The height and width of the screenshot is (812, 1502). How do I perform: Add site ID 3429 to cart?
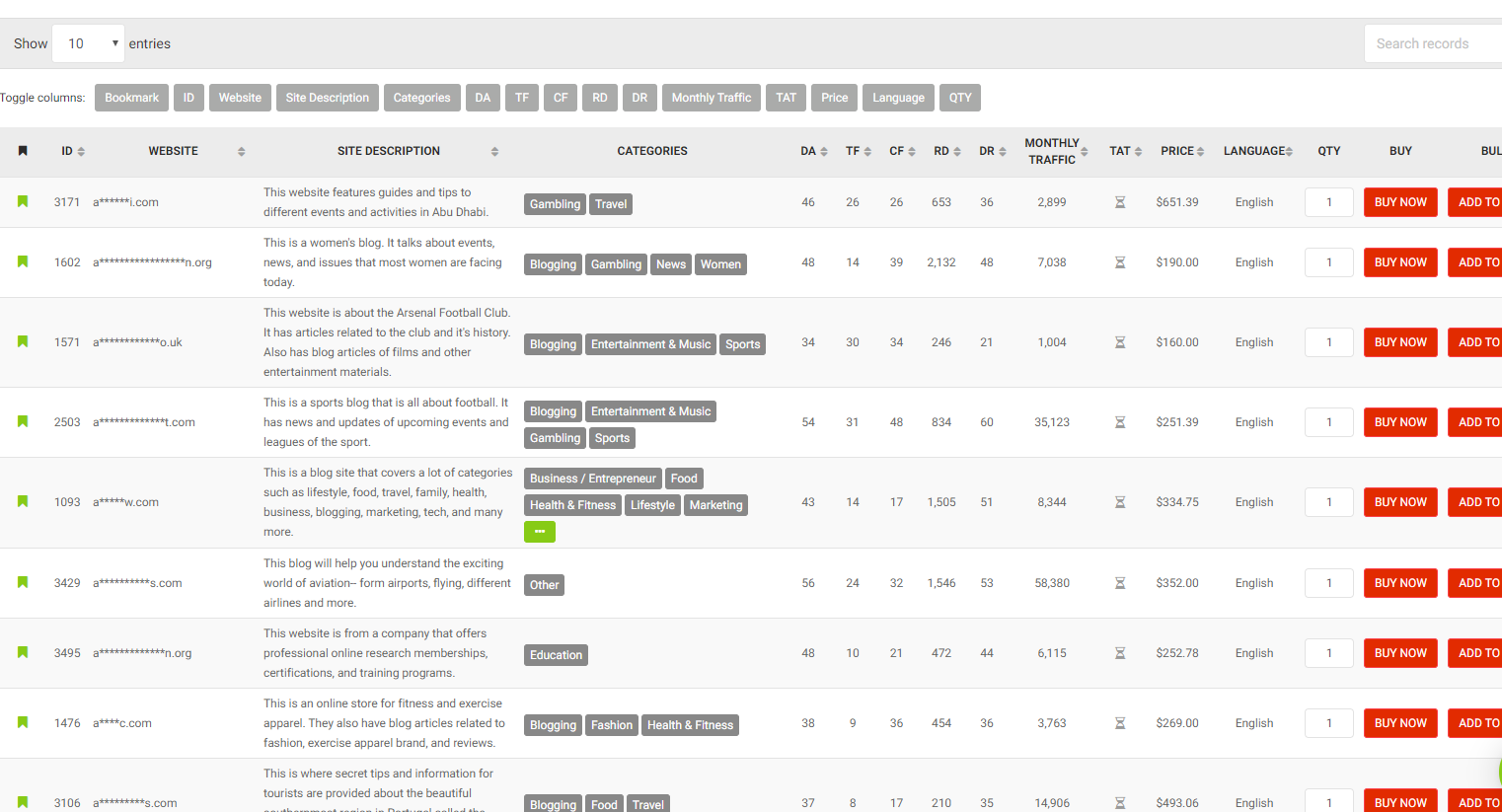(1475, 583)
